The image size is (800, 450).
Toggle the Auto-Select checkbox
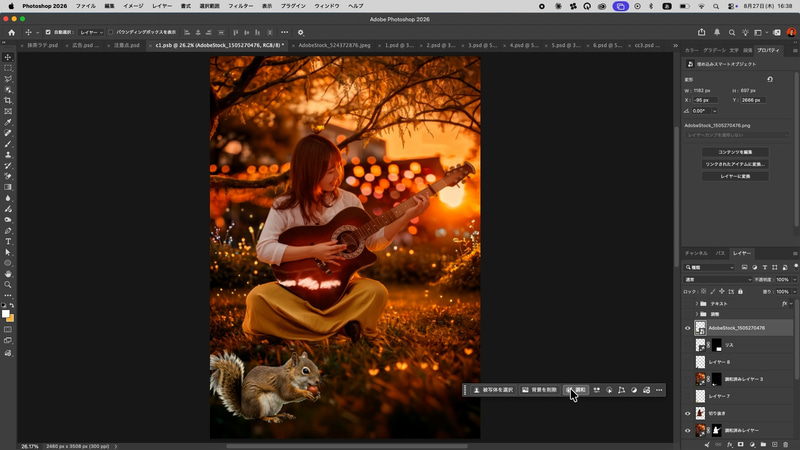coord(48,32)
